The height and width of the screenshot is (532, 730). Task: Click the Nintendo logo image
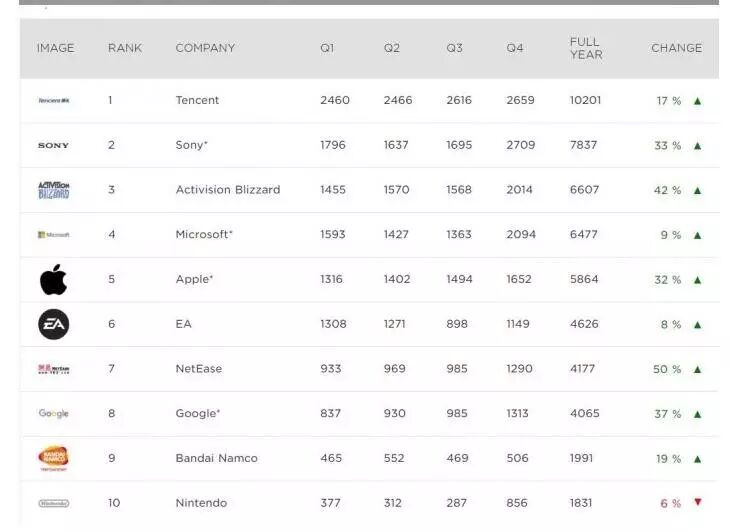tap(54, 503)
